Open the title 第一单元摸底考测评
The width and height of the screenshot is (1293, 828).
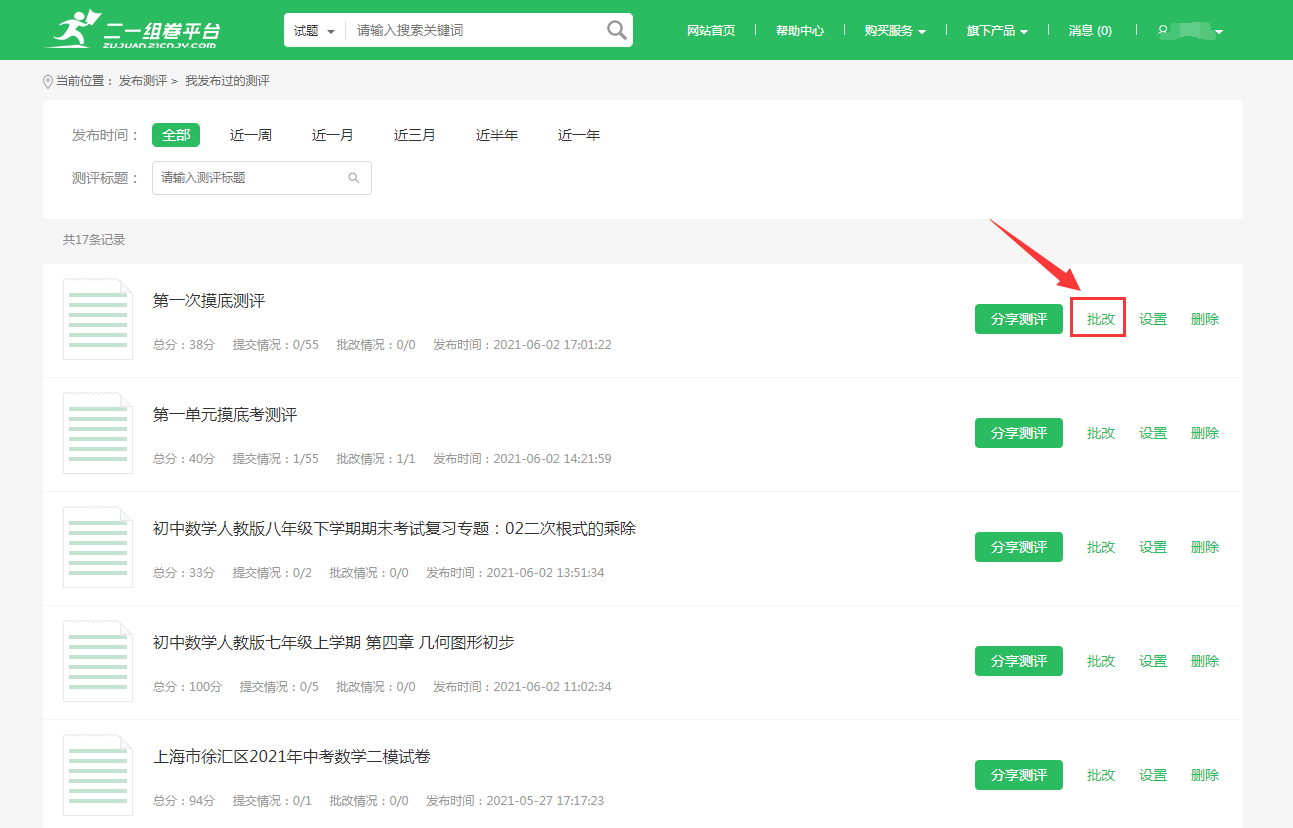pos(225,415)
